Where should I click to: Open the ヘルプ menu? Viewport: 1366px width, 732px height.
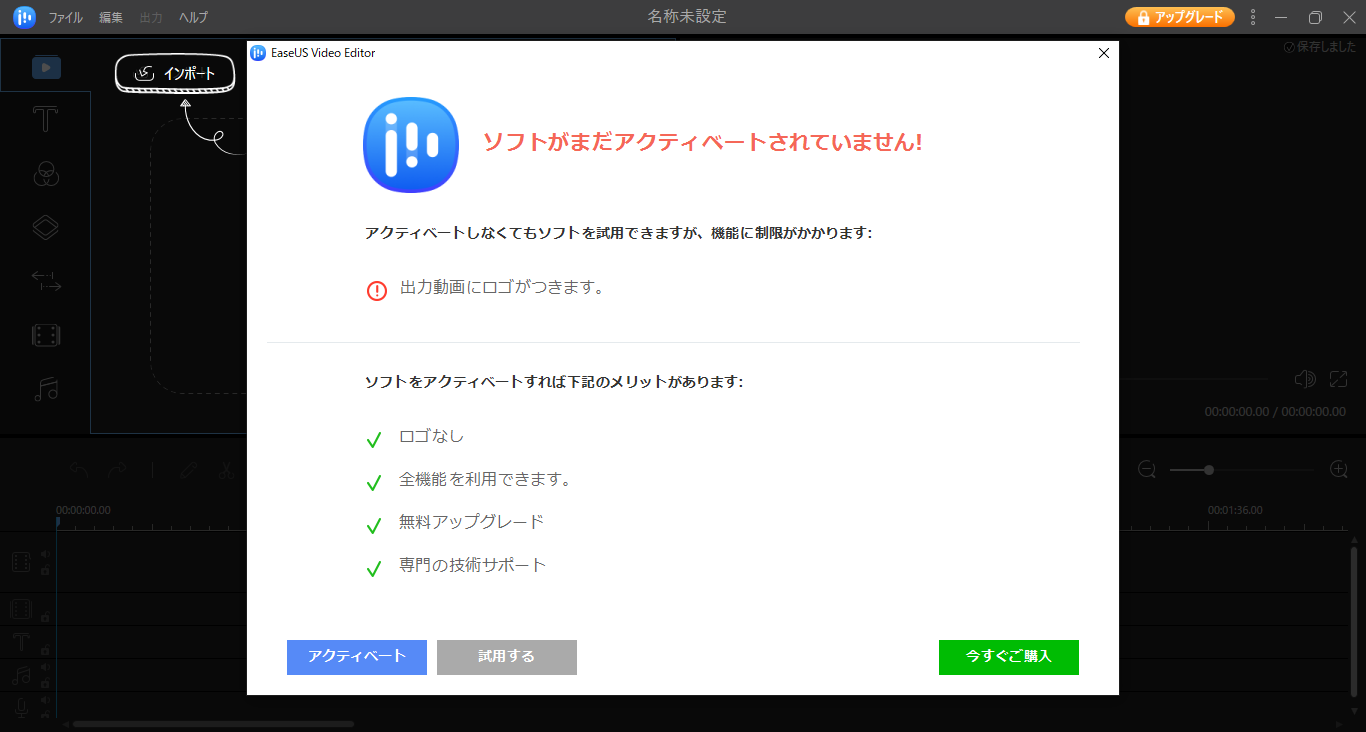point(194,18)
